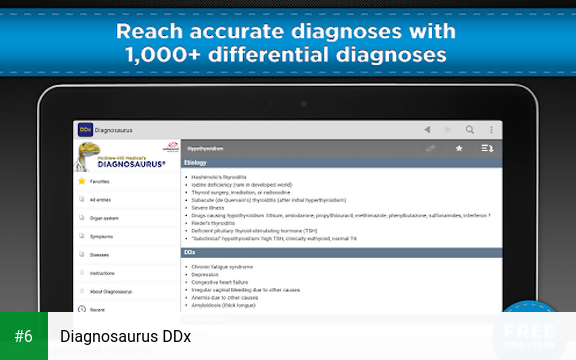
Task: Click the green #6 rank badge
Action: [24, 336]
